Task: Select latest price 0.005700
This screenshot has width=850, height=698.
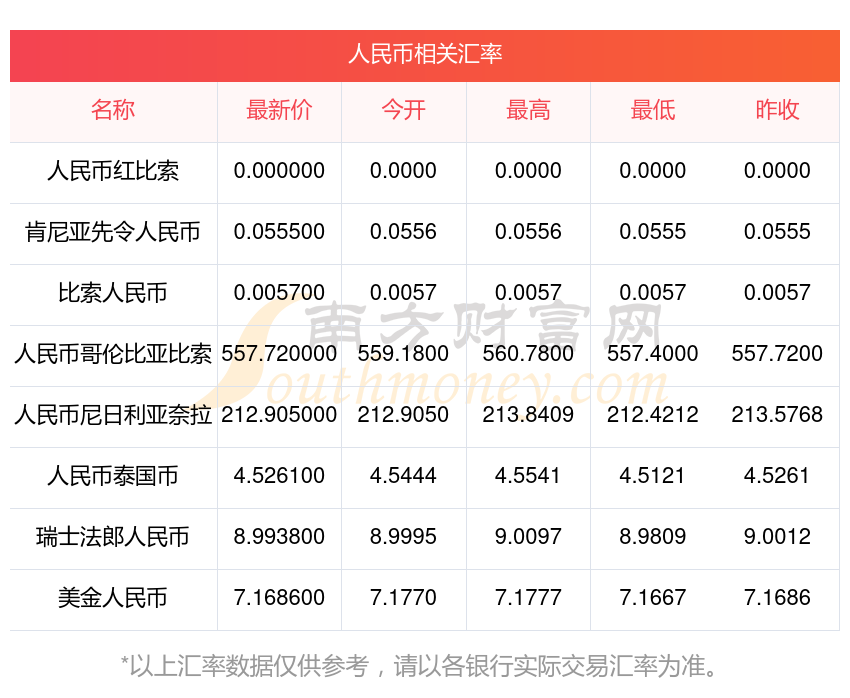Action: [279, 293]
